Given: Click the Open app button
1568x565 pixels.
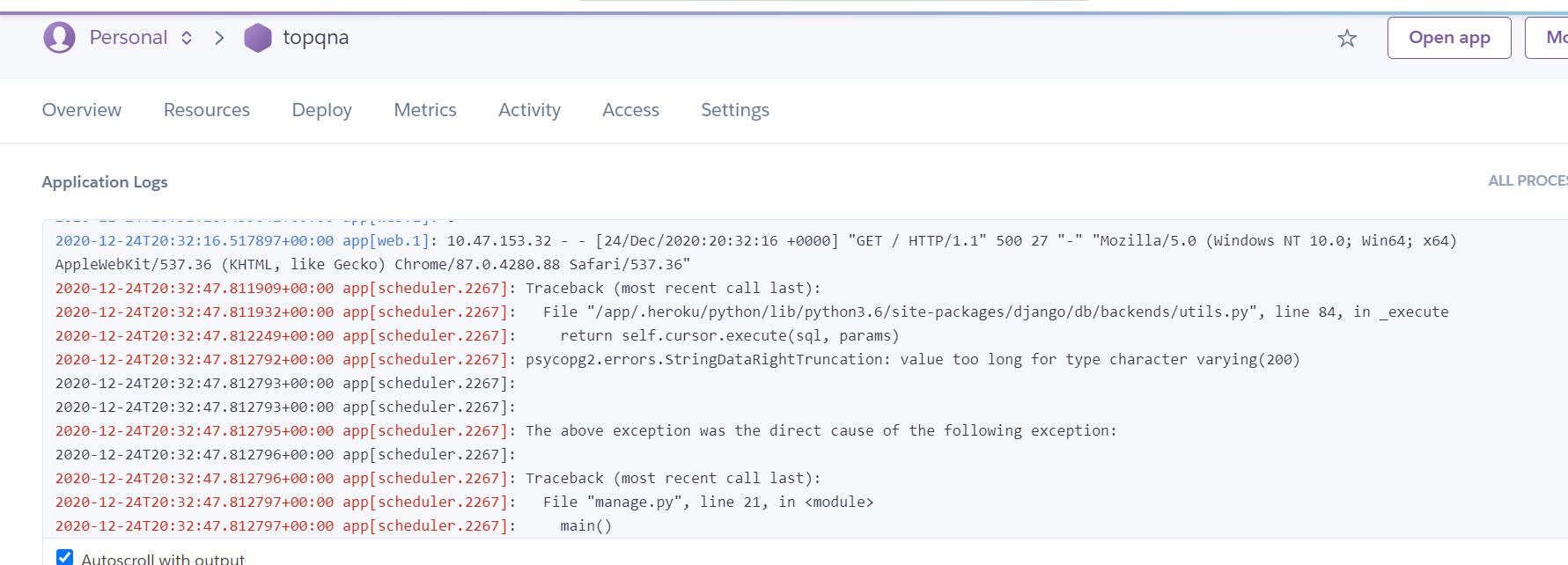Looking at the screenshot, I should 1449,38.
